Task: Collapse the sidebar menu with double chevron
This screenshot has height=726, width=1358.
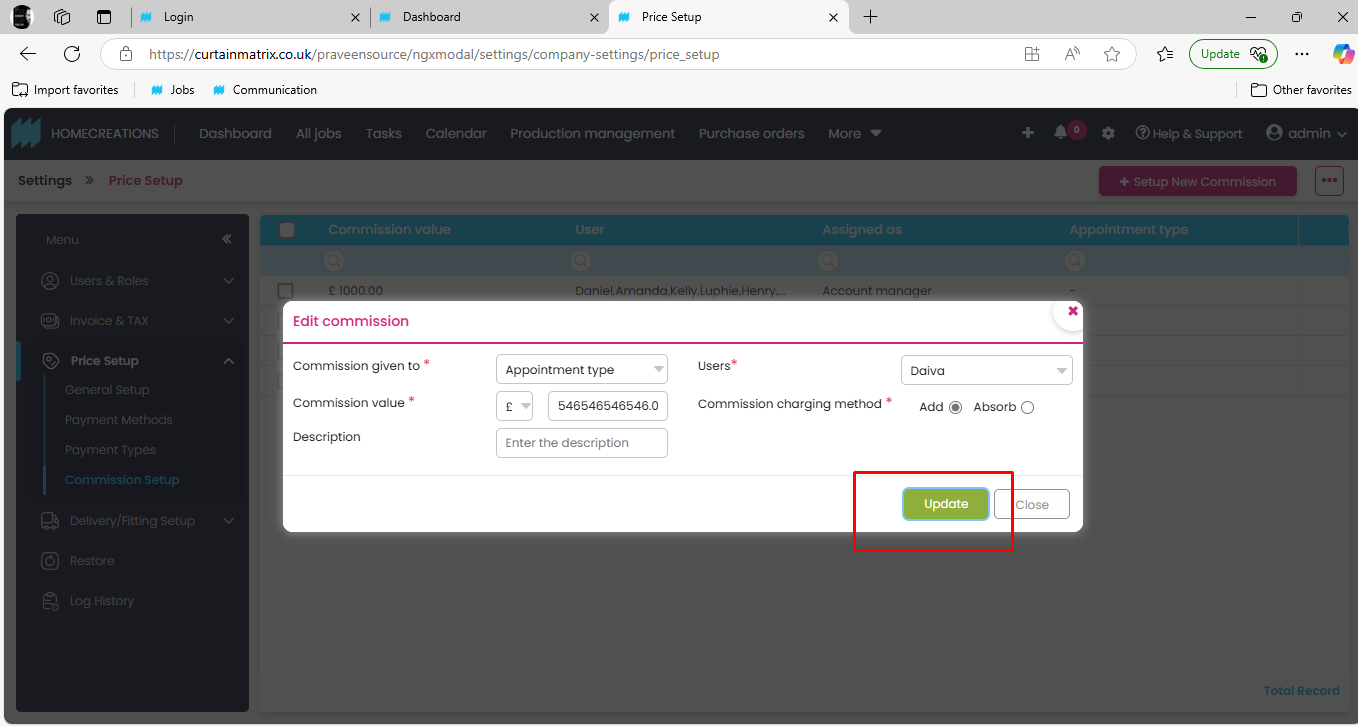Action: click(x=227, y=239)
